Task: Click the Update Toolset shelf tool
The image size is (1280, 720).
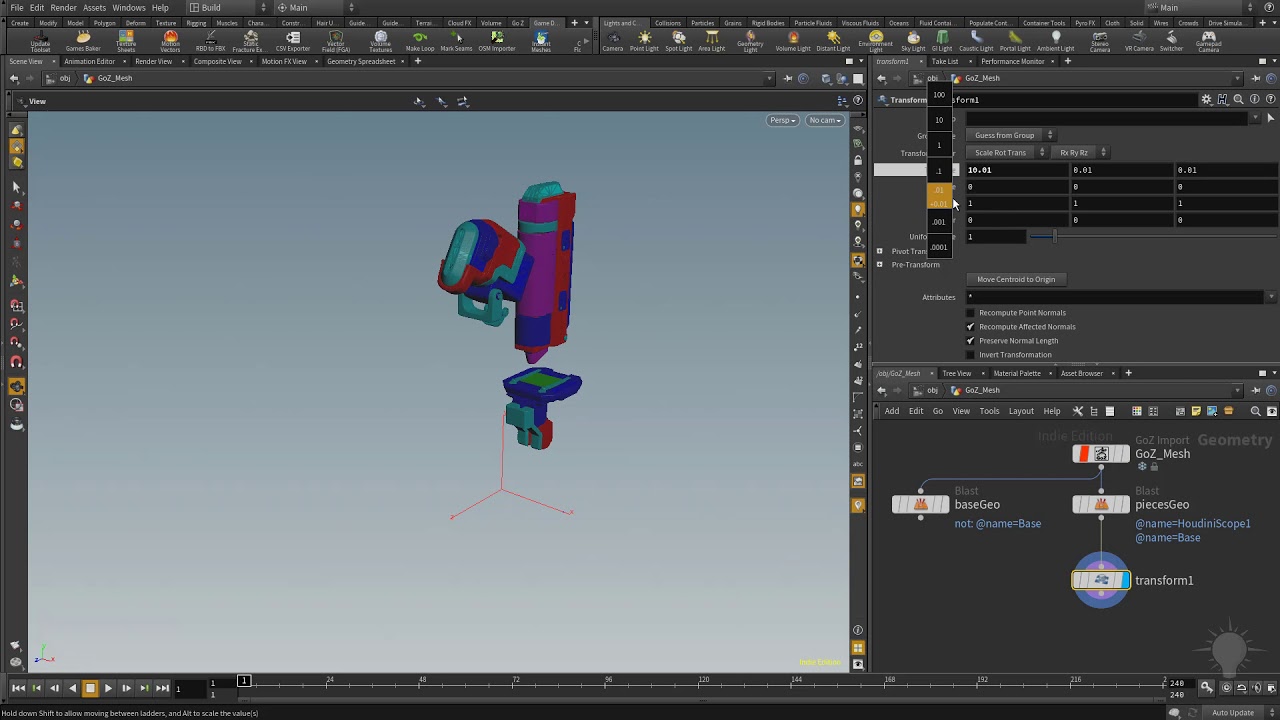Action: pyautogui.click(x=40, y=41)
